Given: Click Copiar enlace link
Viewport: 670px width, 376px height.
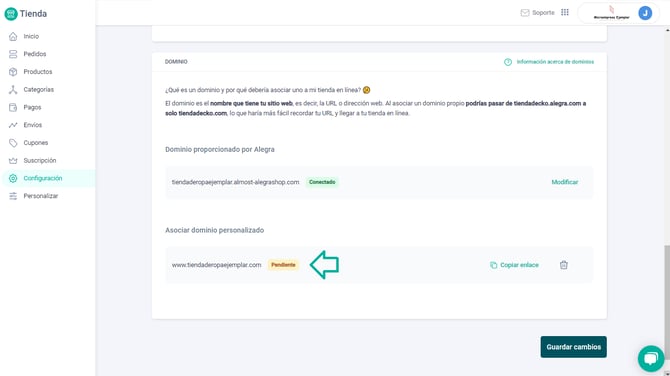Looking at the screenshot, I should coord(519,265).
